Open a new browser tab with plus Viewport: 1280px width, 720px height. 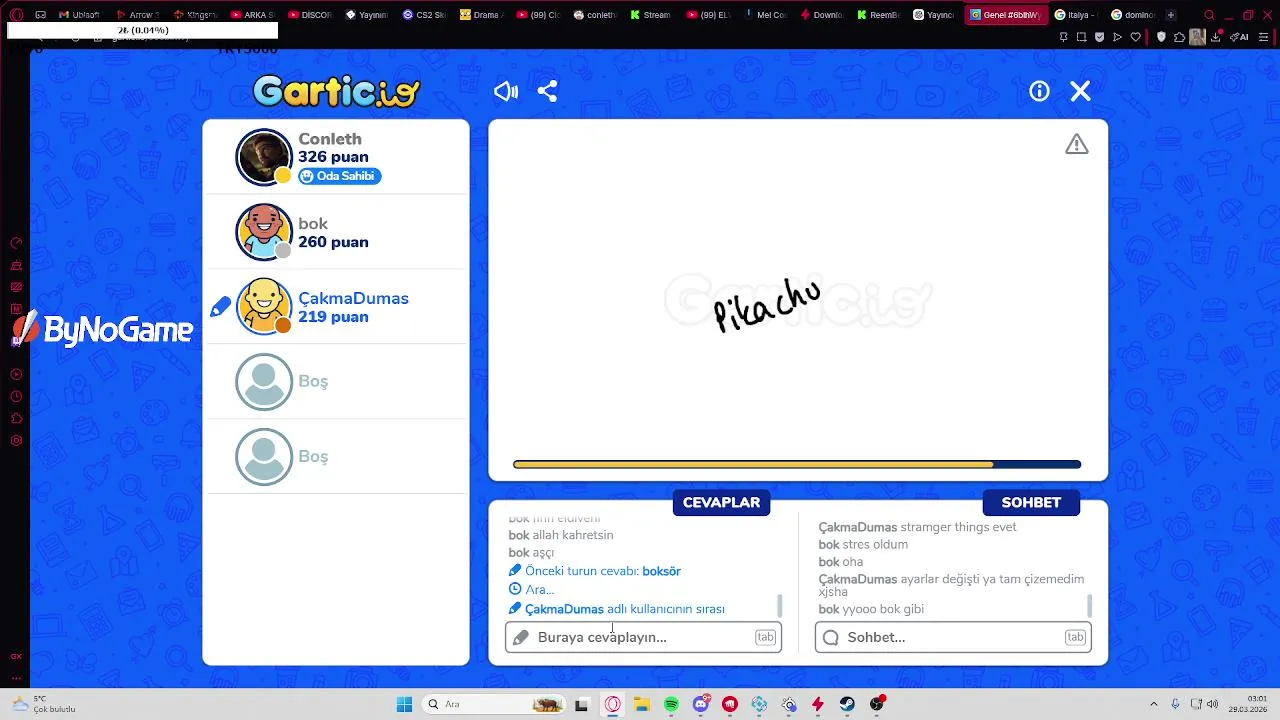click(1170, 15)
